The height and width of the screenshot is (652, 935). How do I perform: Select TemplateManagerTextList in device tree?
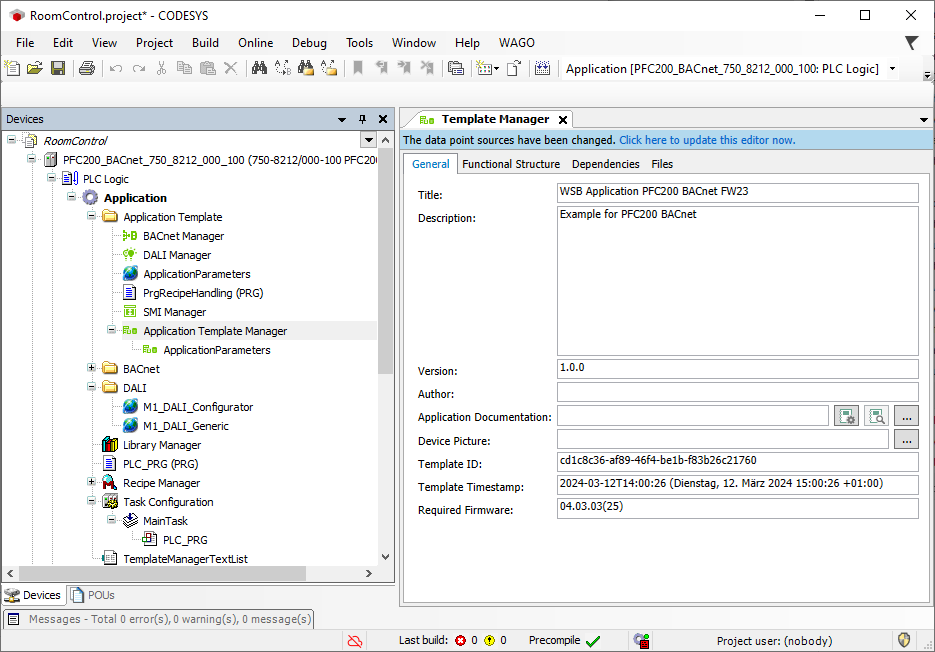pyautogui.click(x=175, y=559)
